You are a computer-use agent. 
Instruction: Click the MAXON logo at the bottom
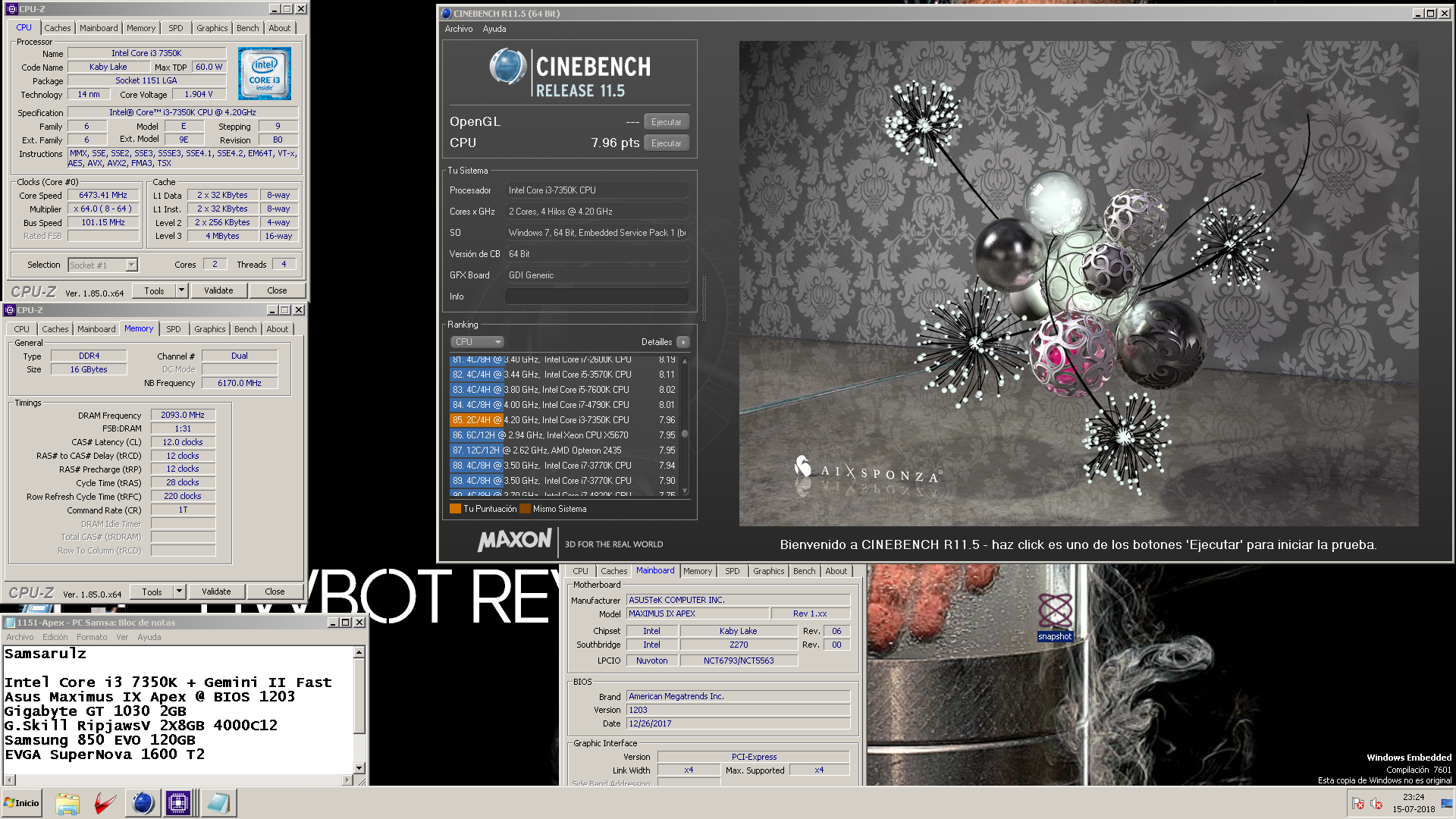point(515,541)
